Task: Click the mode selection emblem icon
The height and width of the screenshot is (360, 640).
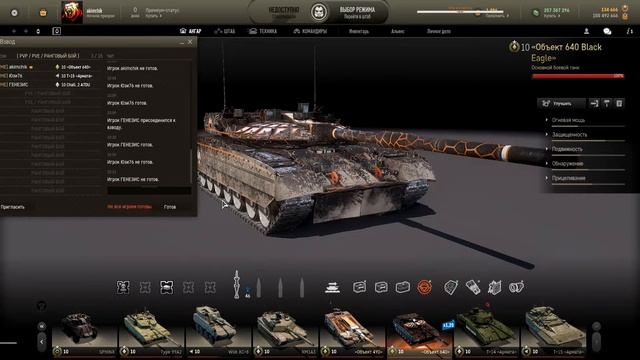Action: 319,12
